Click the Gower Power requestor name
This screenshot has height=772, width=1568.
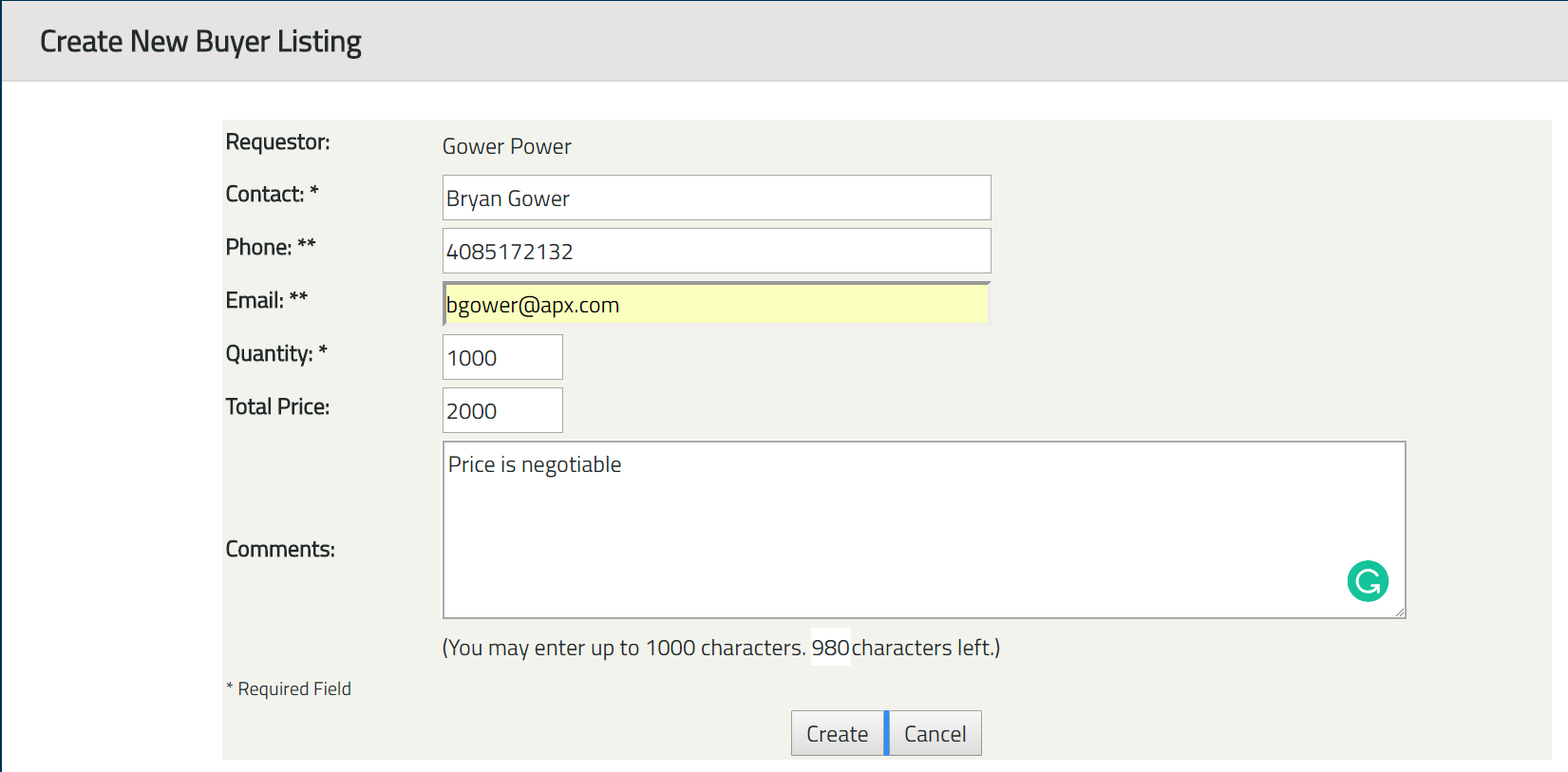tap(507, 146)
